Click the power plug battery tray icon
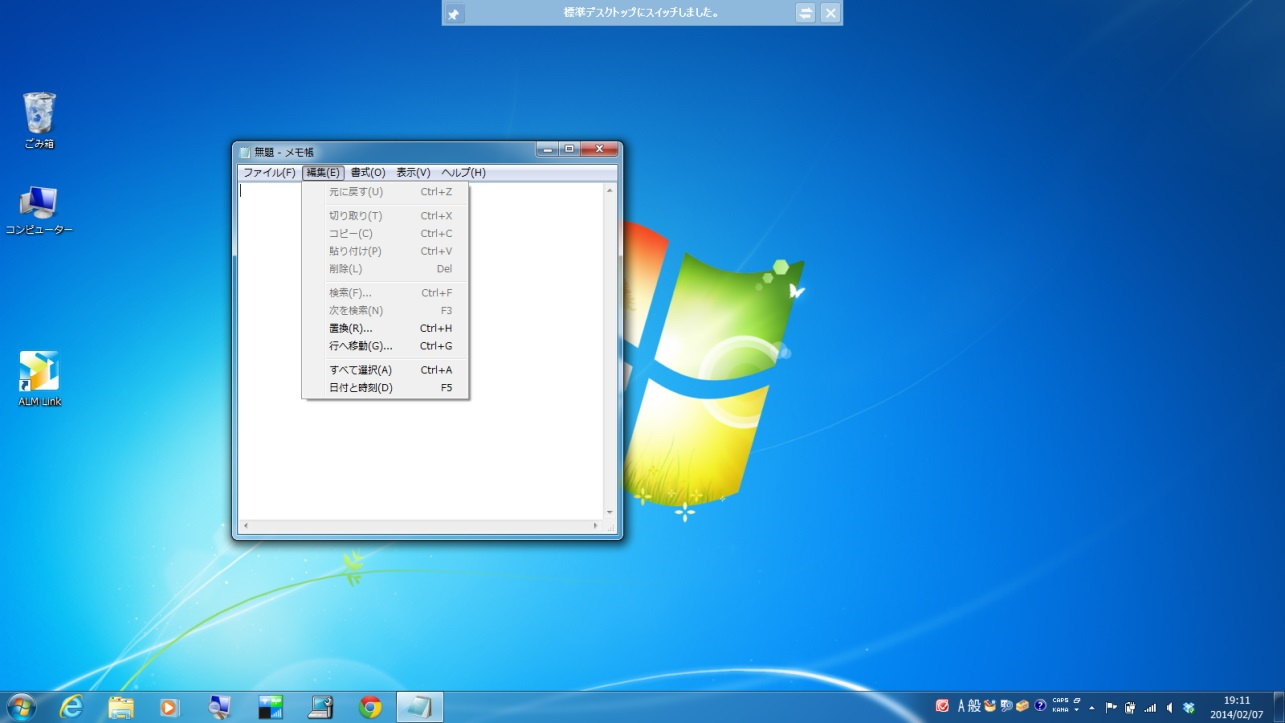 pos(1130,707)
